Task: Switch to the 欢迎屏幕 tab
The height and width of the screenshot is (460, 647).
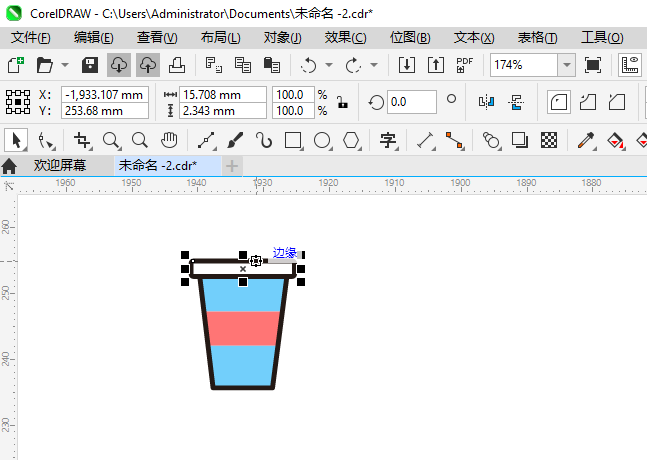Action: pos(60,165)
